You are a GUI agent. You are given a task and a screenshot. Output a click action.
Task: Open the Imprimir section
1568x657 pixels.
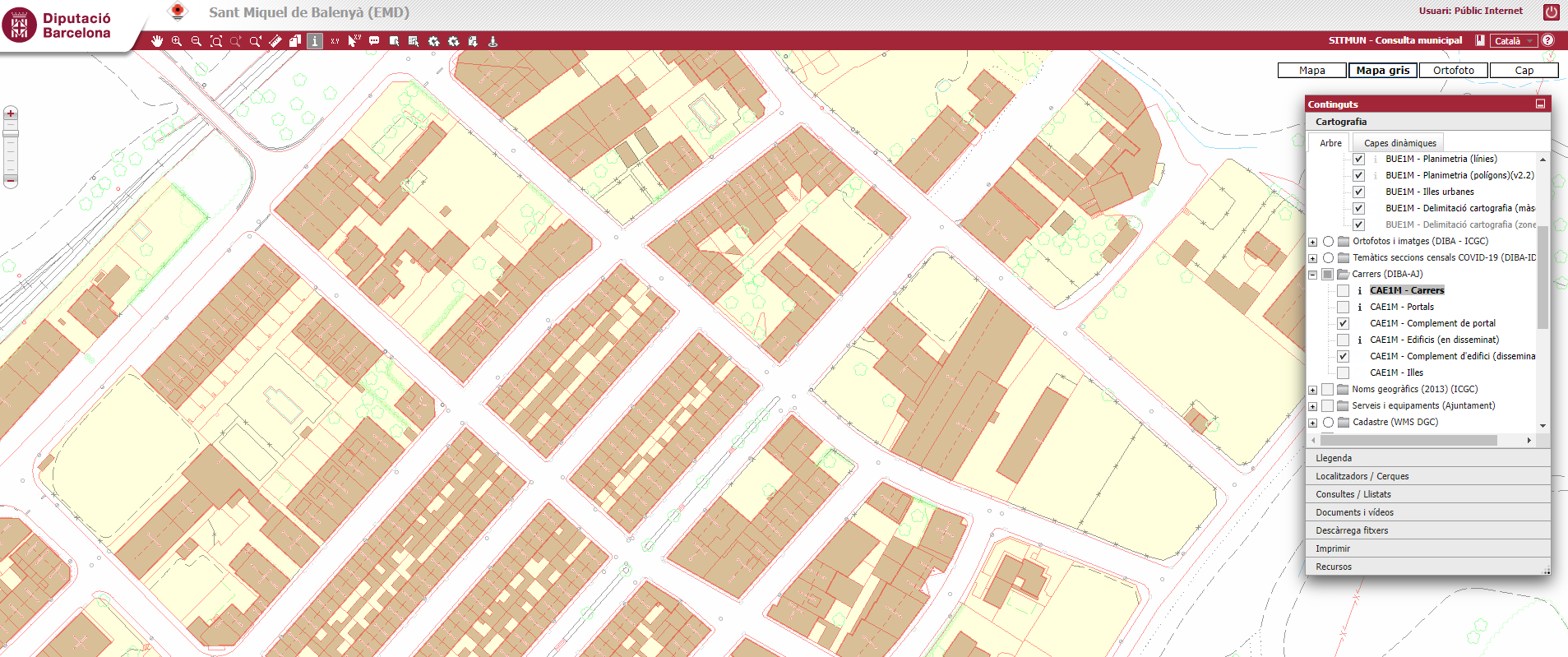click(1427, 548)
